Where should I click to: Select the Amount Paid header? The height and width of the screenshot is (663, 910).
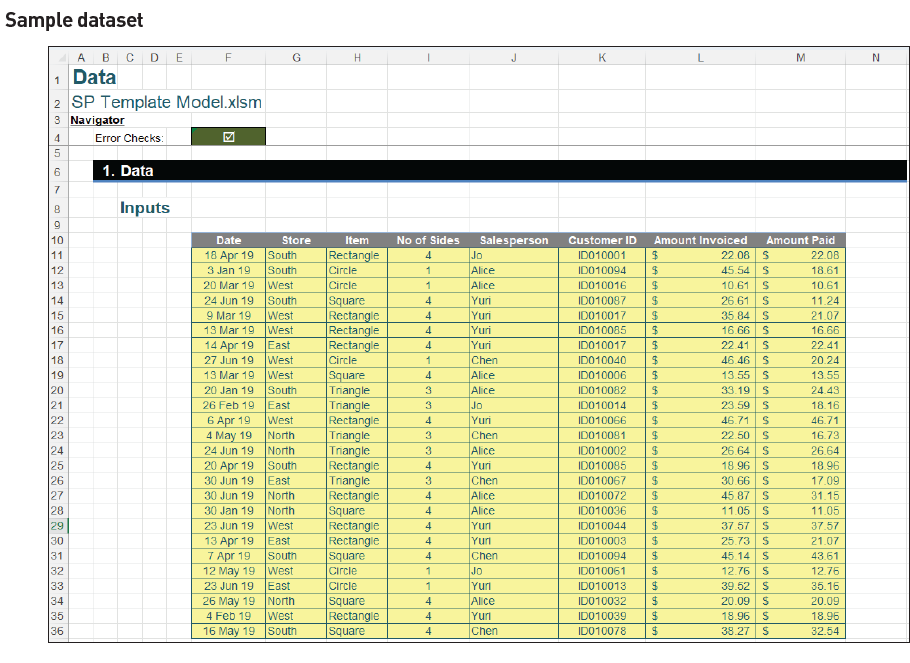[x=800, y=240]
